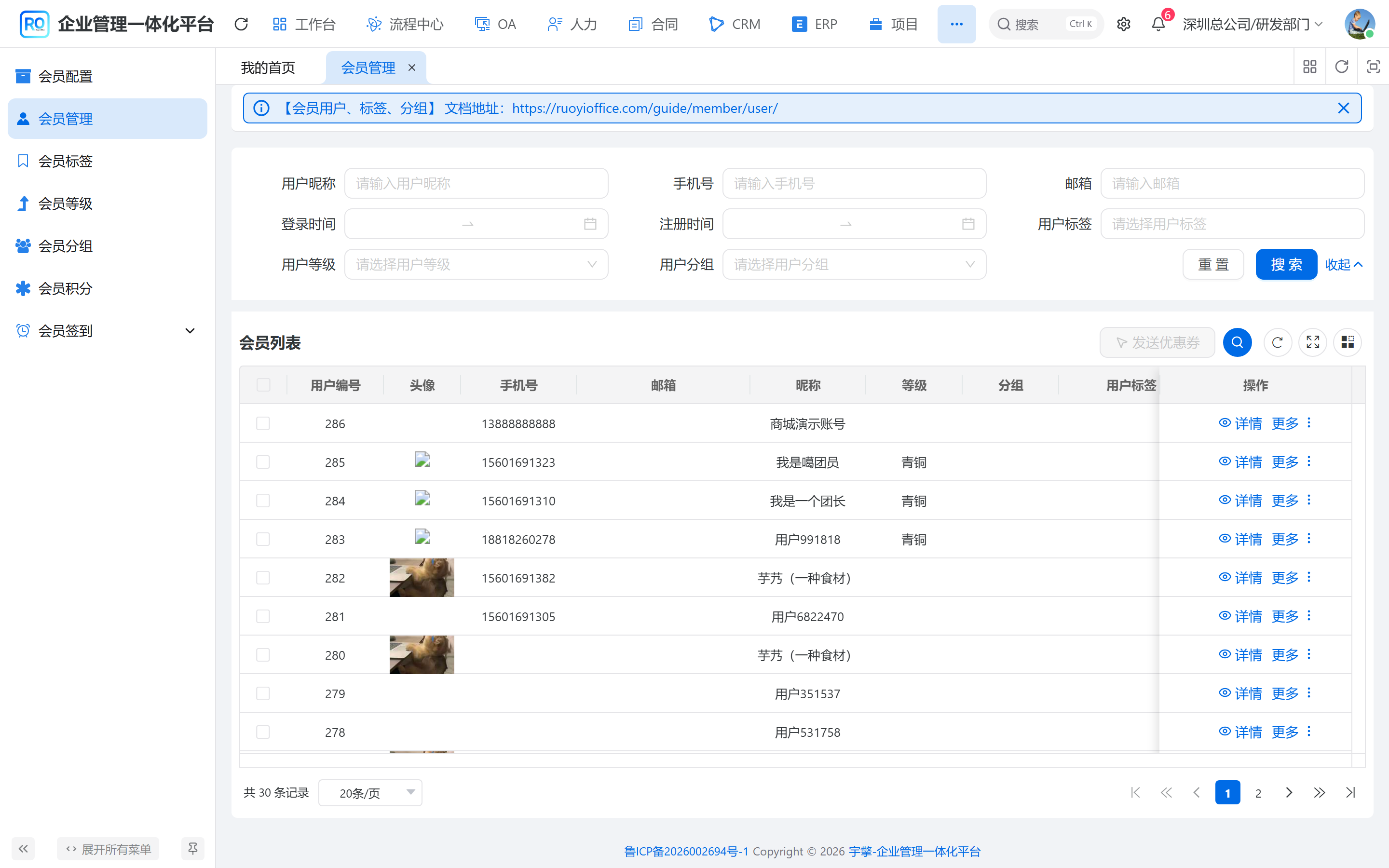The width and height of the screenshot is (1389, 868).
Task: Click the 用户昵称 input field
Action: coord(476,183)
